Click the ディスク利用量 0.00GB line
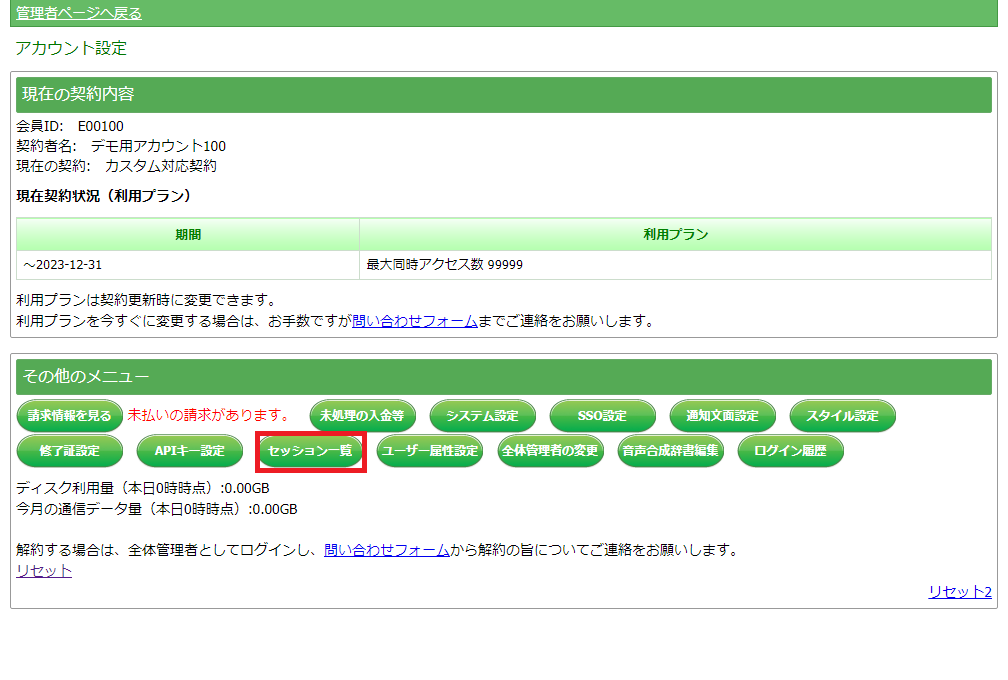 (143, 488)
